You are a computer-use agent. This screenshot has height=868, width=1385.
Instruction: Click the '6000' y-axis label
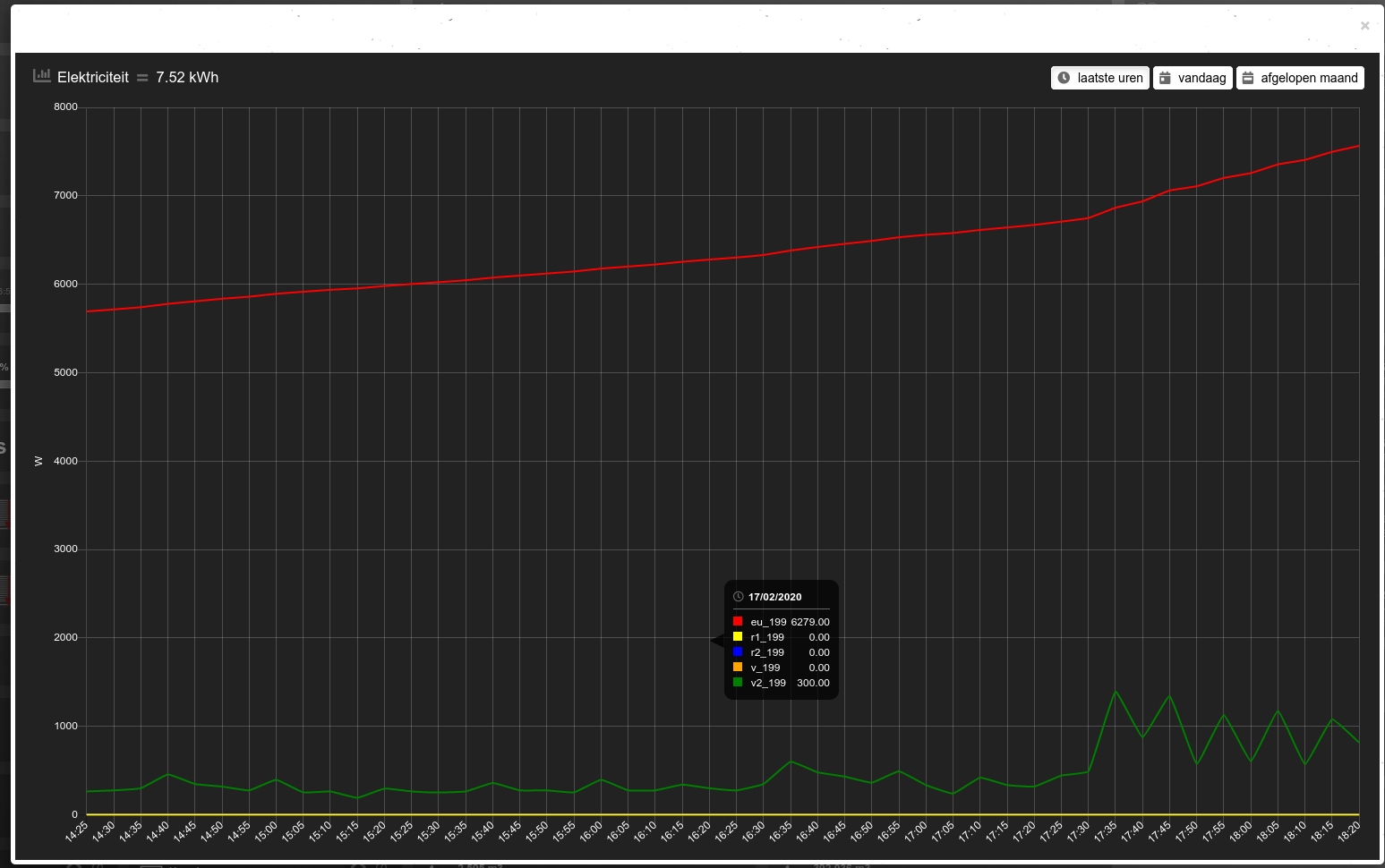point(65,284)
